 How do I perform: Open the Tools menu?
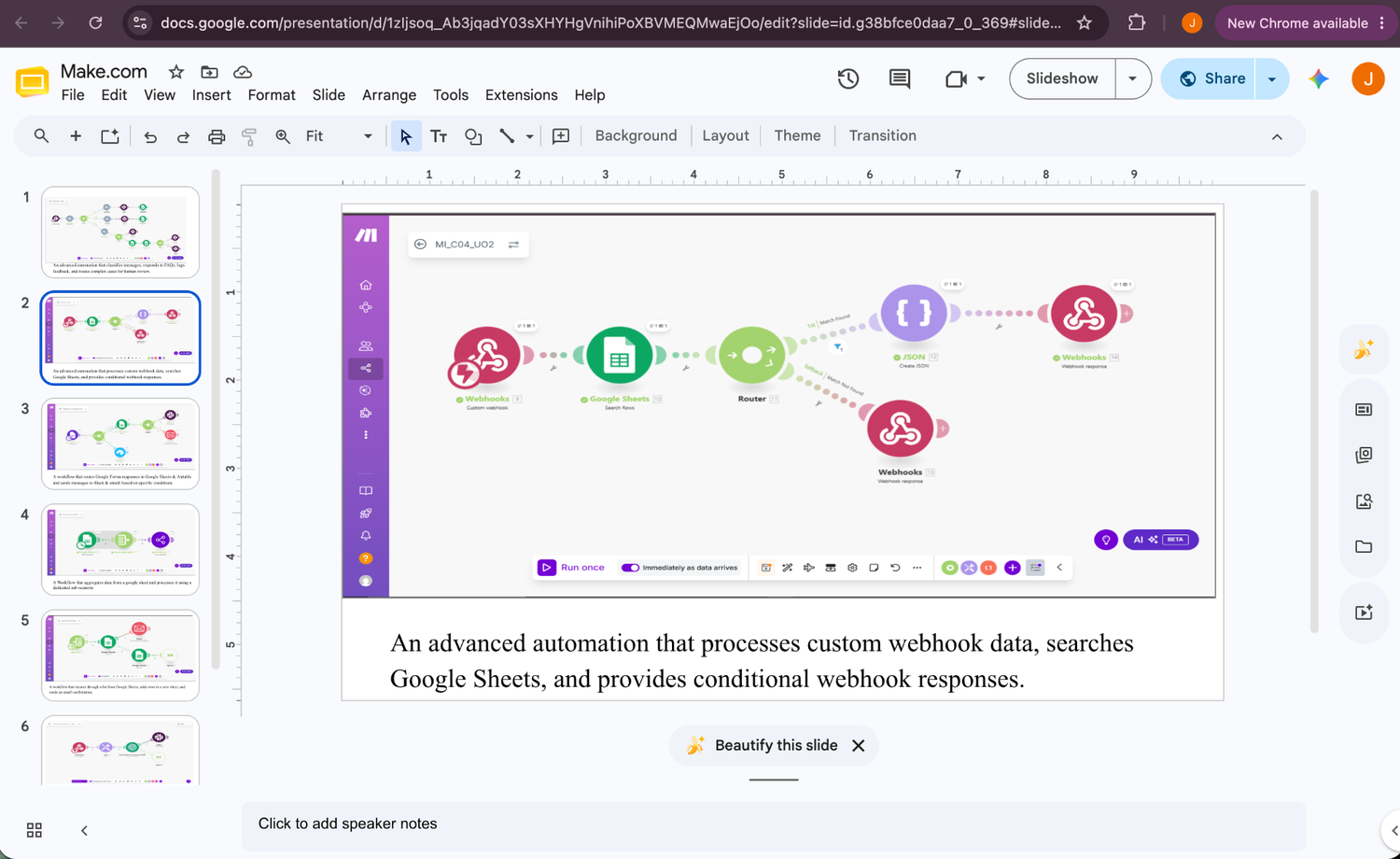pos(451,95)
